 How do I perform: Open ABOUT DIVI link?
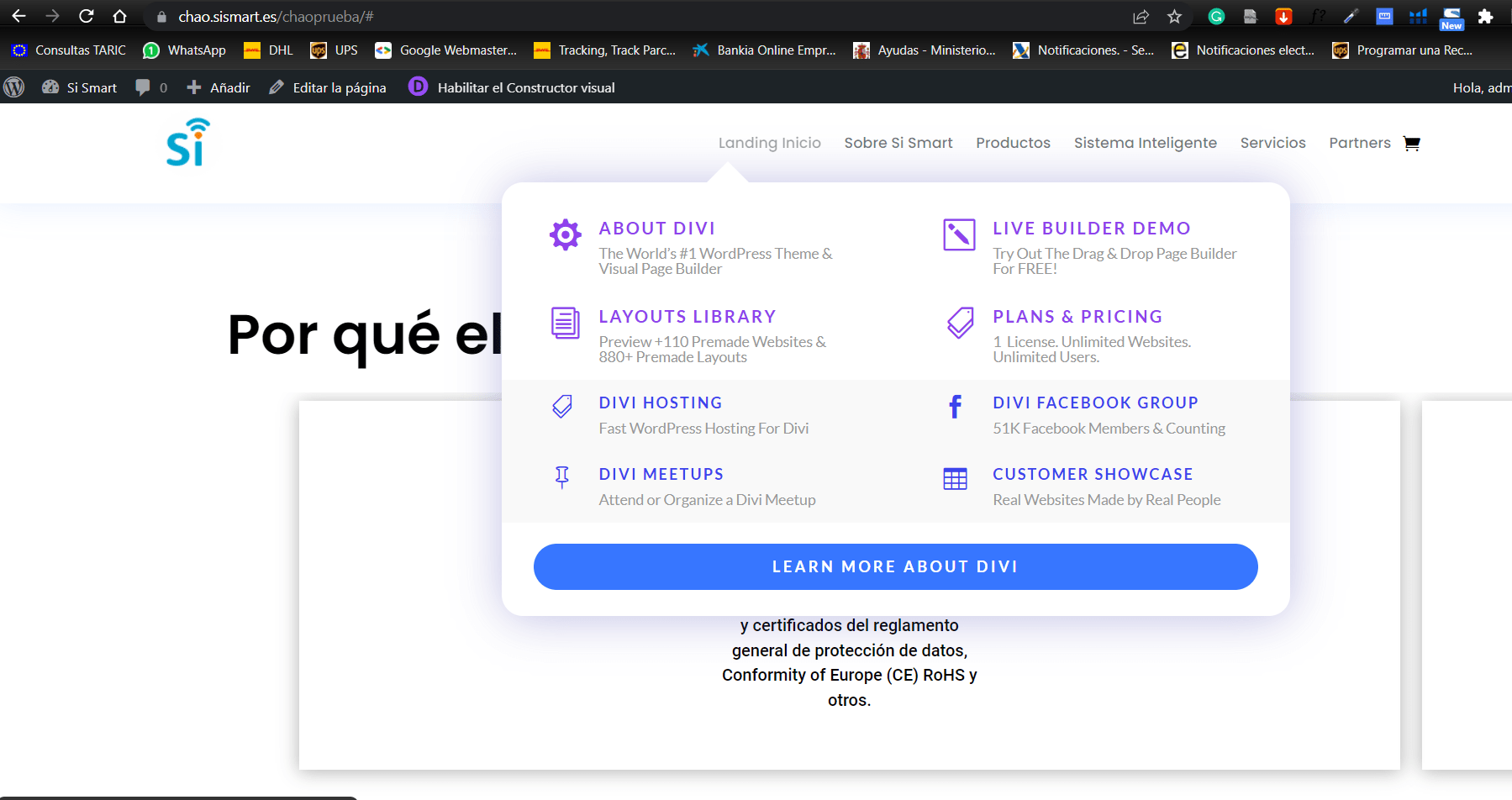pyautogui.click(x=657, y=229)
